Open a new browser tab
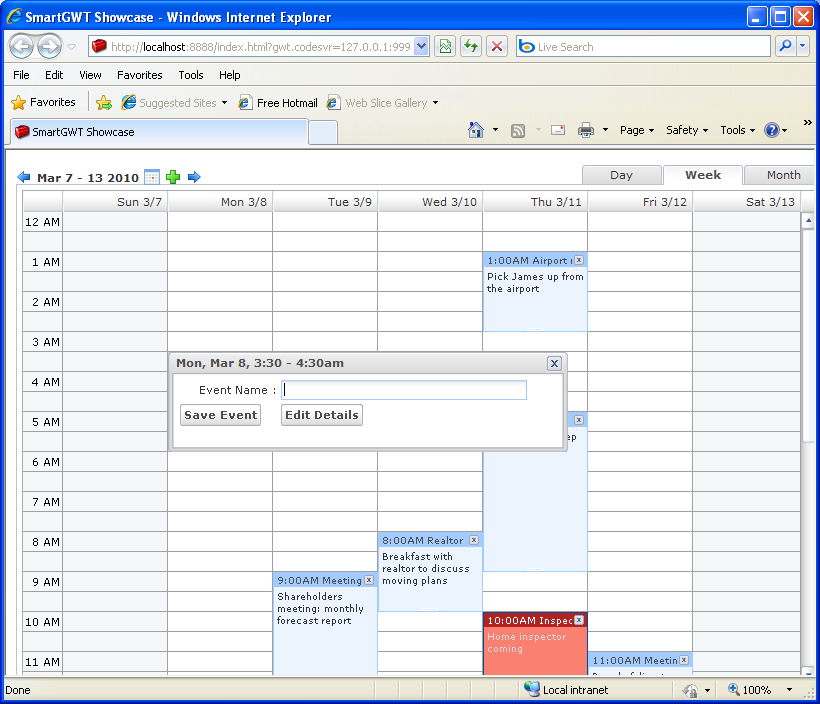Screen dimensions: 820x704 [323, 133]
